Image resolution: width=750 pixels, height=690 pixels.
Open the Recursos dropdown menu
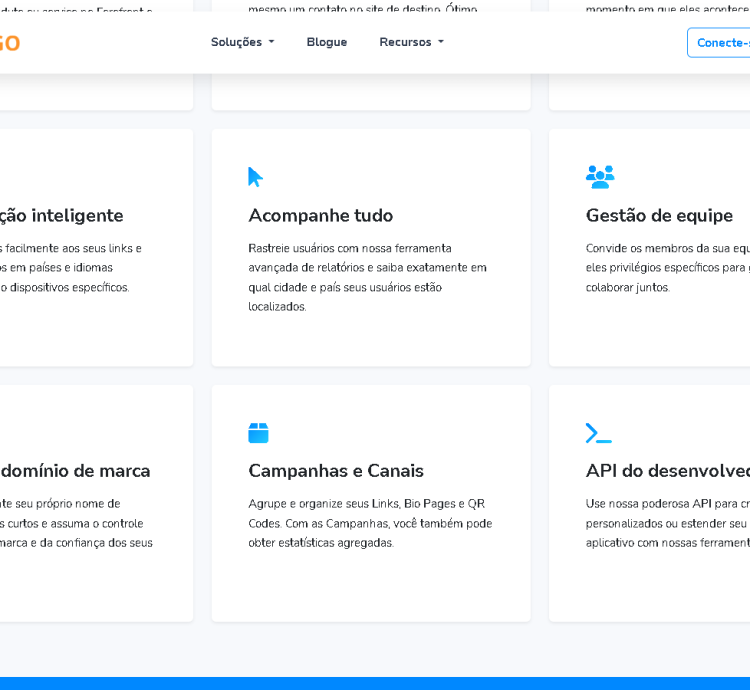(411, 42)
